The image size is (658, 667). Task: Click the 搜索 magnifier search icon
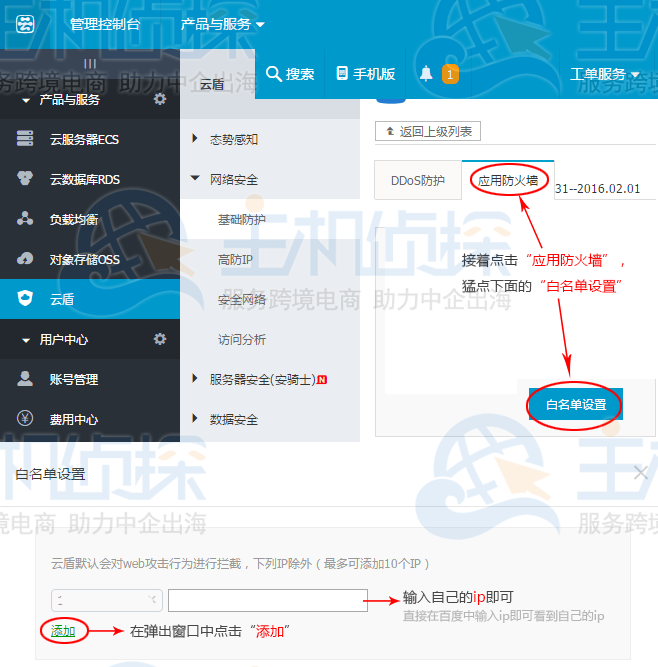coord(273,74)
